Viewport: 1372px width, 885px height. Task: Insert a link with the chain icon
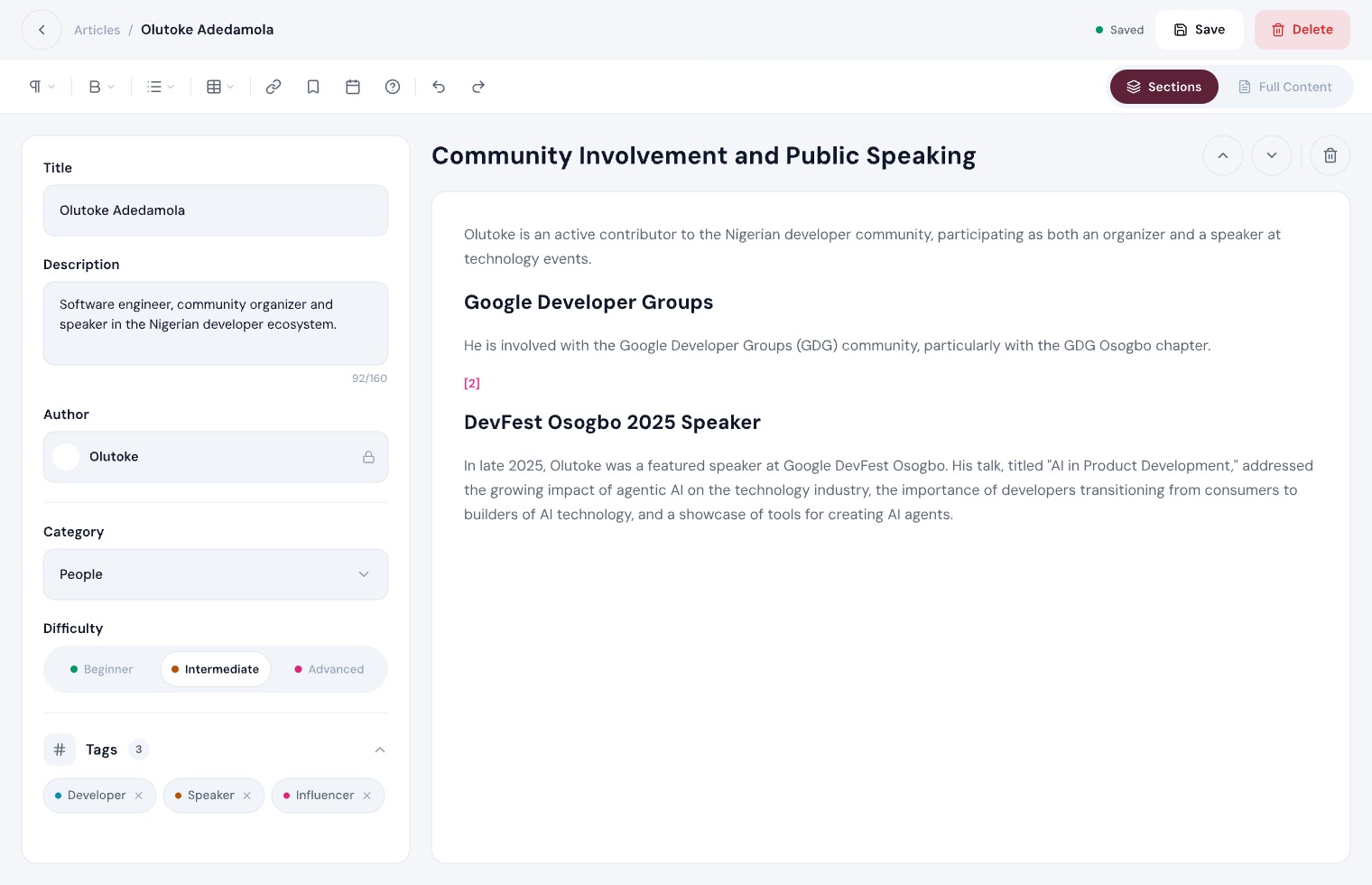pyautogui.click(x=273, y=87)
